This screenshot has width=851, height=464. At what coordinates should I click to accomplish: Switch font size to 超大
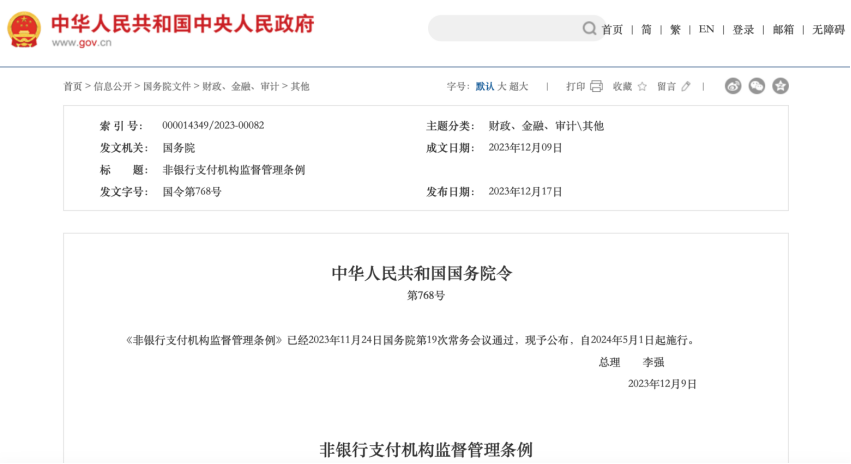pos(519,87)
